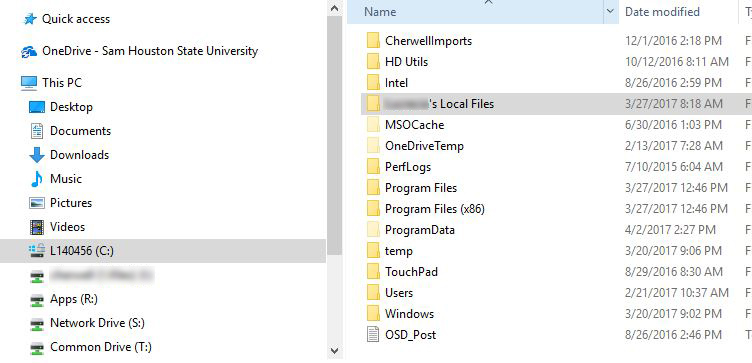752x363 pixels.
Task: Click the Pictures icon in sidebar
Action: point(37,203)
